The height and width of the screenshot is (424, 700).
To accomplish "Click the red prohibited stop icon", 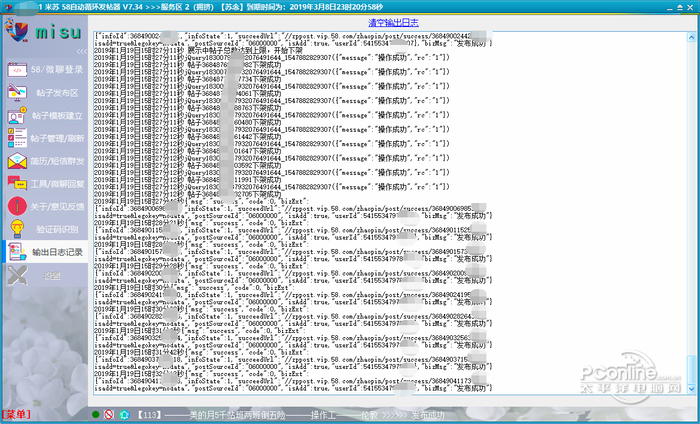I will [109, 415].
